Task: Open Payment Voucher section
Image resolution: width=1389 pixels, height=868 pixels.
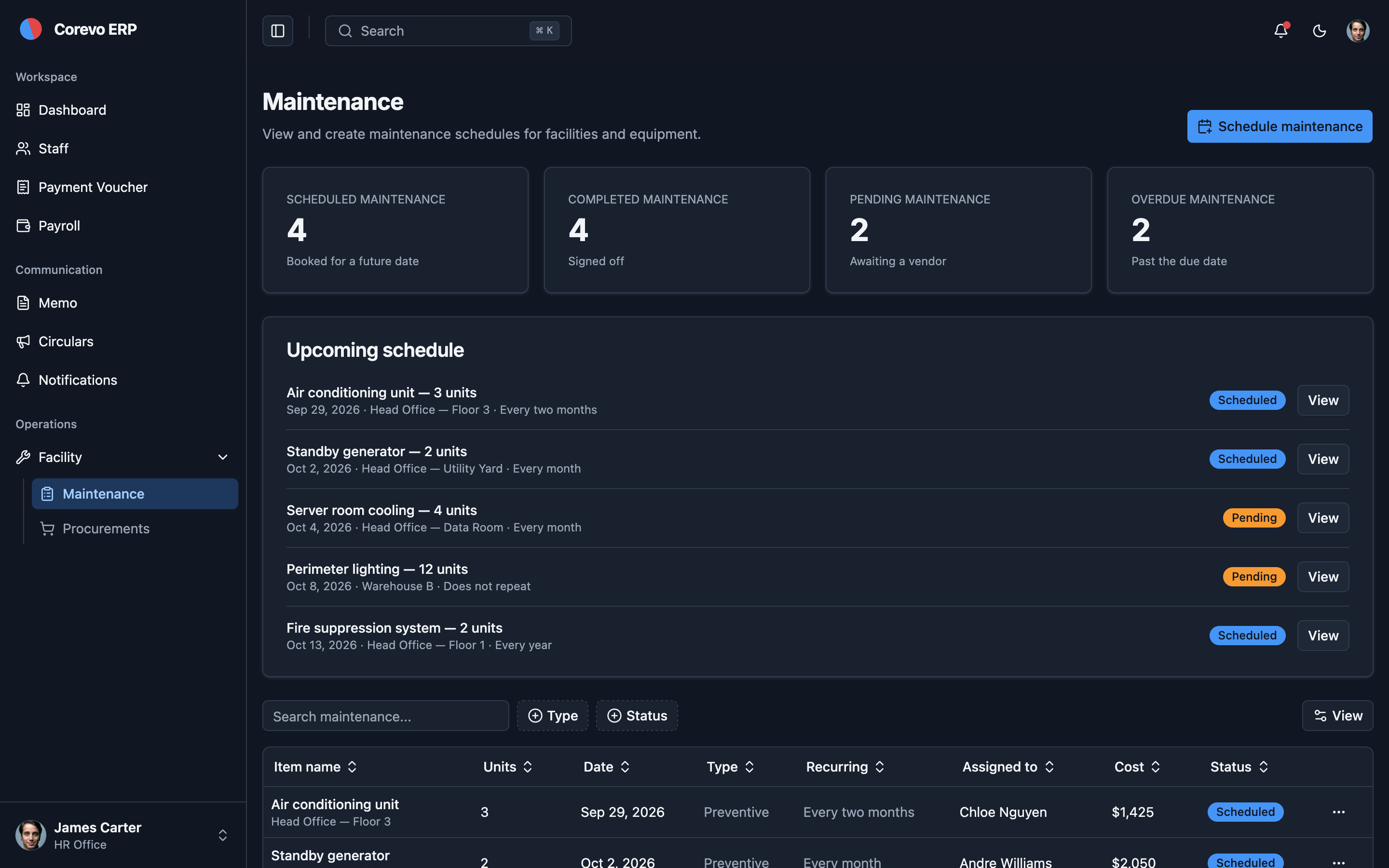Action: coord(123,187)
